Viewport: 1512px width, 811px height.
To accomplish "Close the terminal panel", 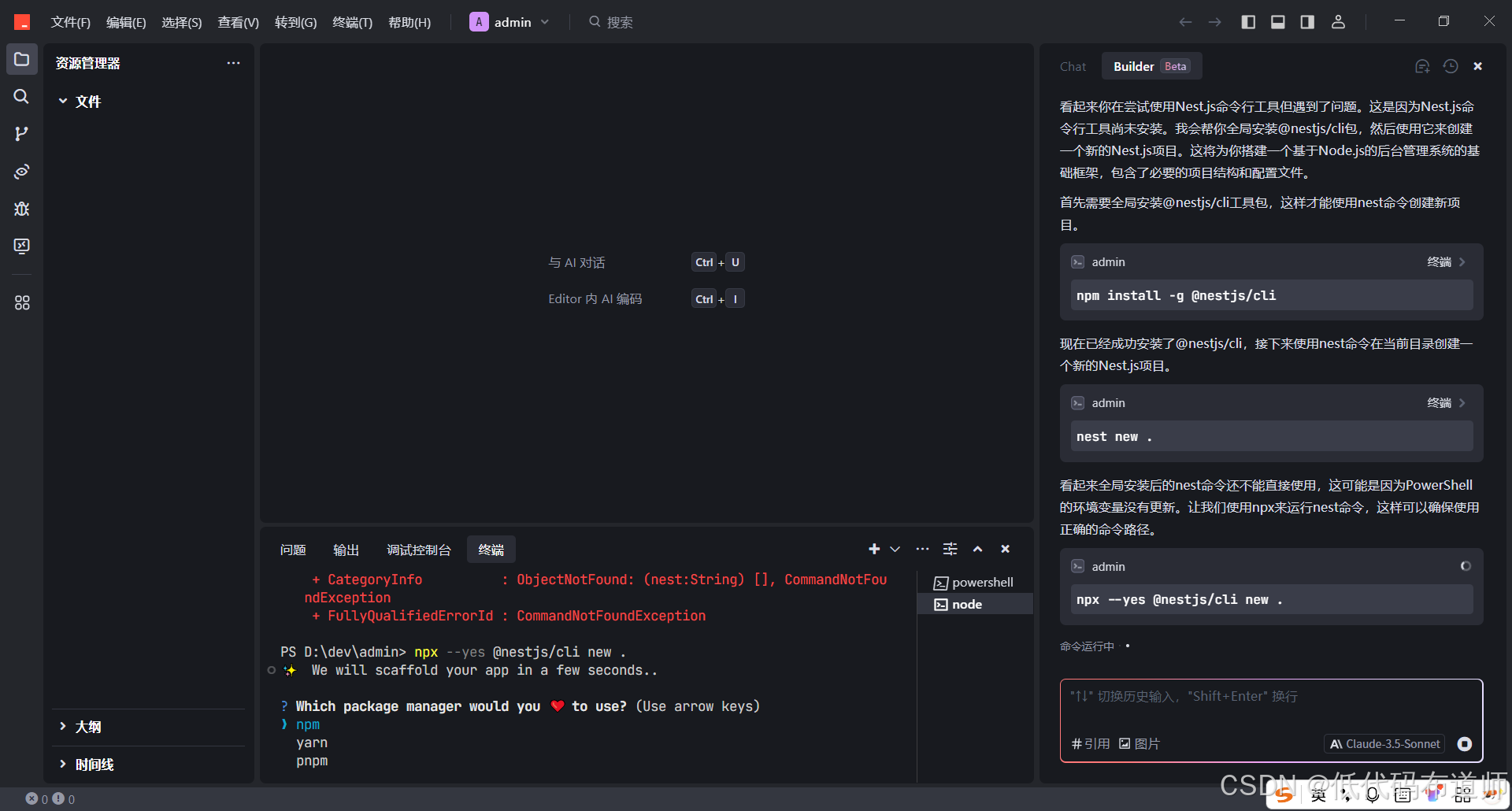I will point(1005,549).
